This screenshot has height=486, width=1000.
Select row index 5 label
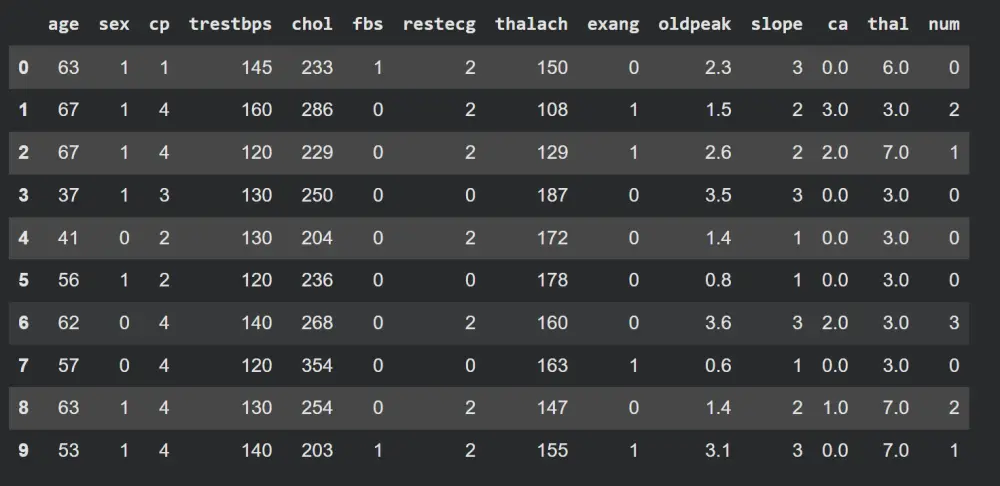point(23,280)
